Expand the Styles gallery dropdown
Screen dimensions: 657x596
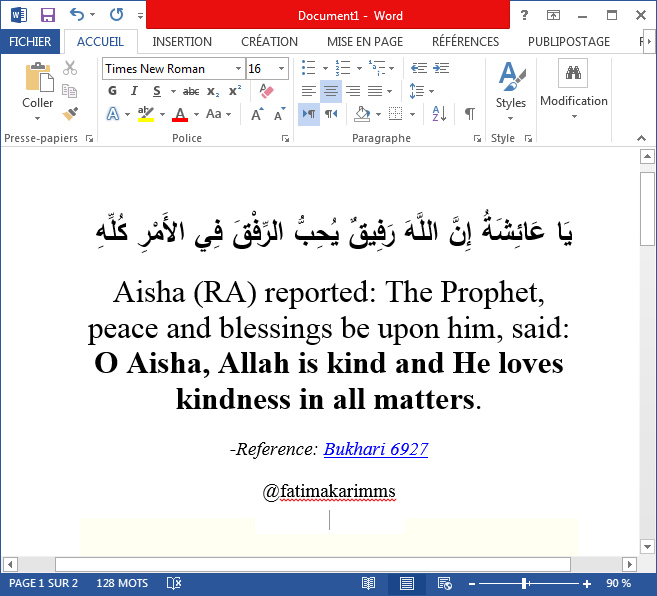(x=510, y=119)
